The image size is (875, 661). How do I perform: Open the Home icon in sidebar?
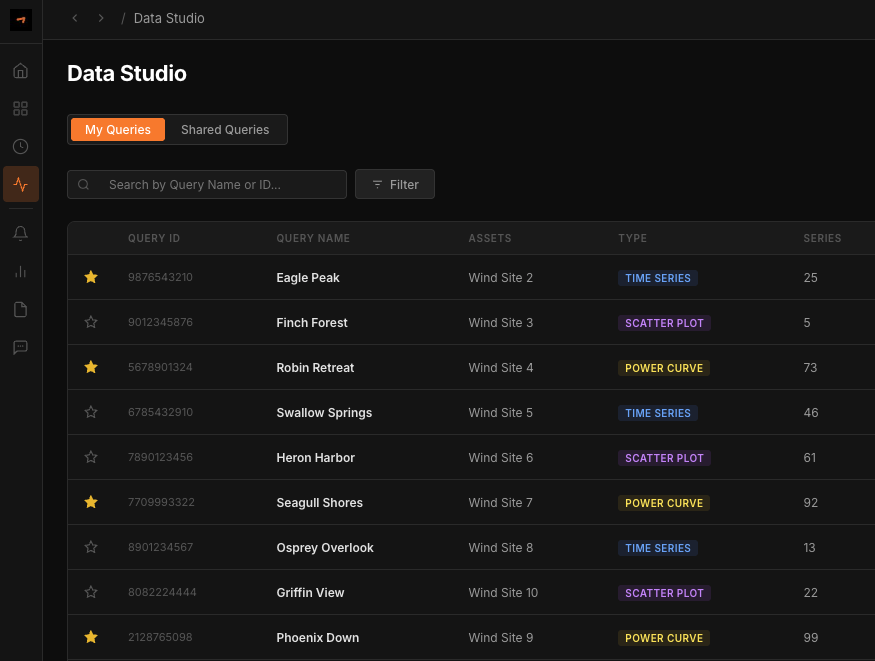[21, 71]
